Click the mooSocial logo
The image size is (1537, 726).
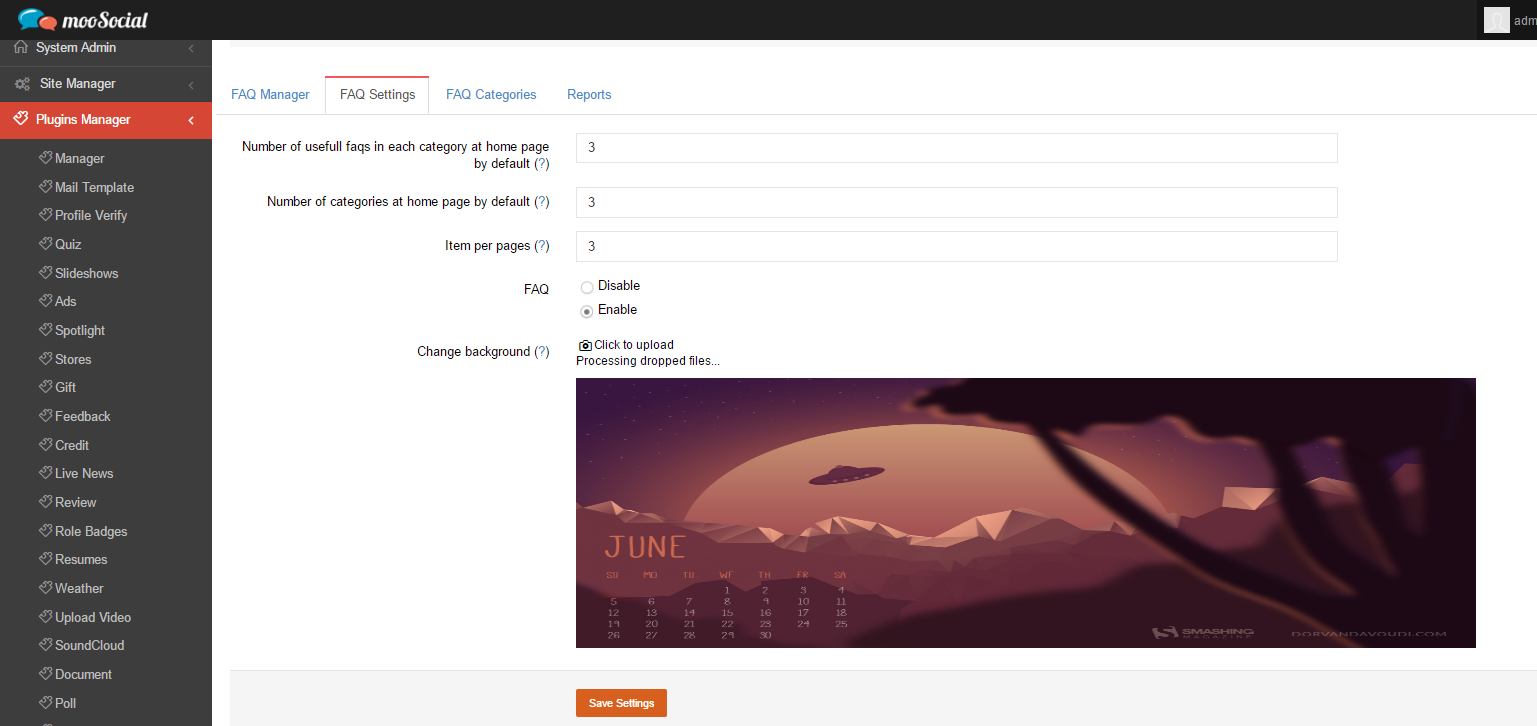pyautogui.click(x=83, y=19)
